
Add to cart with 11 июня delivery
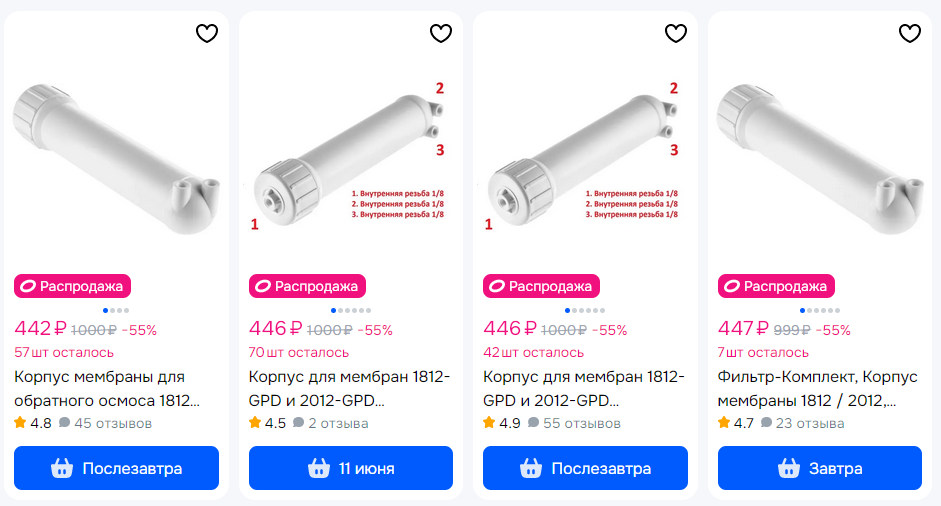coord(351,468)
